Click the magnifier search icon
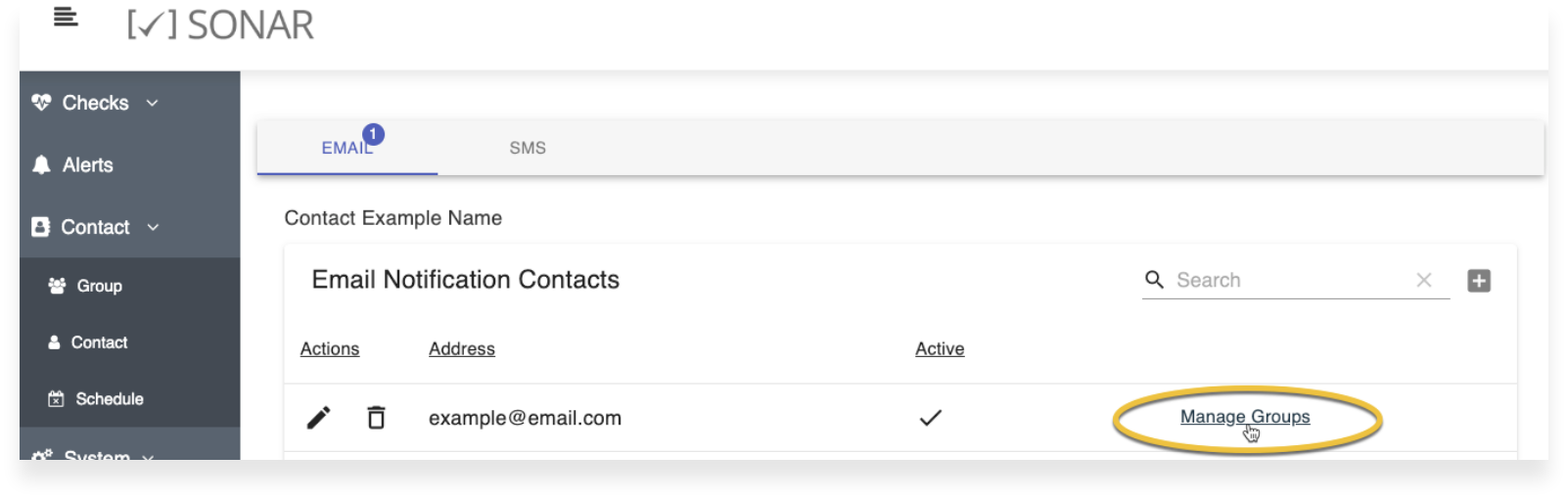 click(x=1155, y=280)
